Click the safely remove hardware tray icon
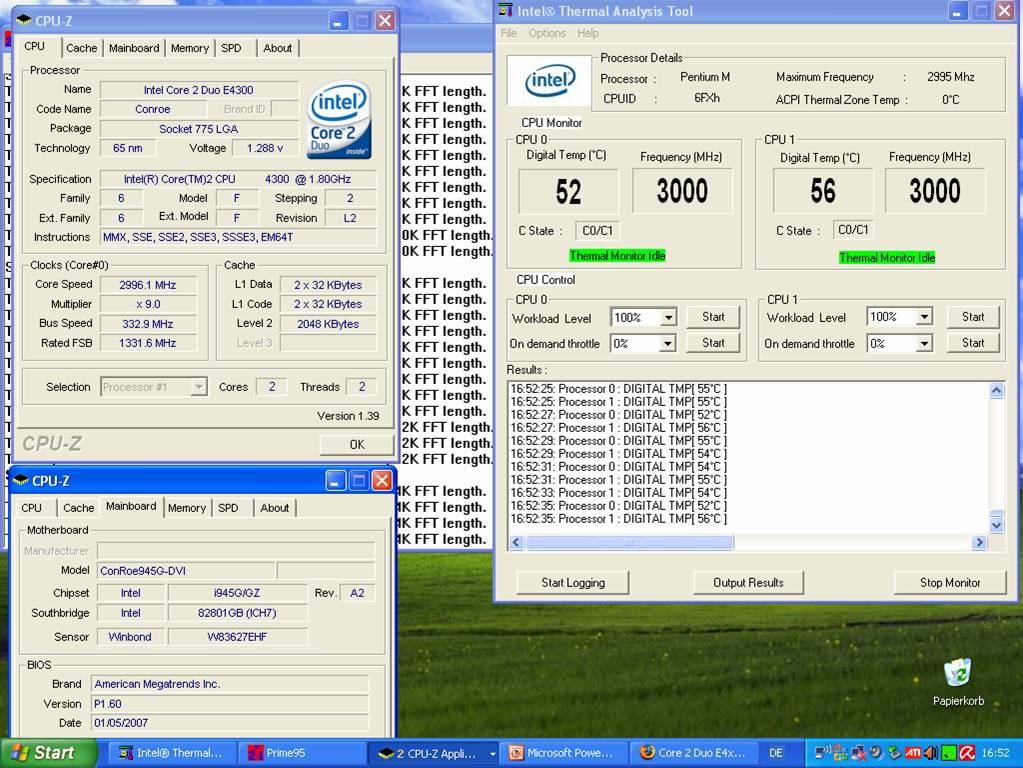 coord(894,752)
